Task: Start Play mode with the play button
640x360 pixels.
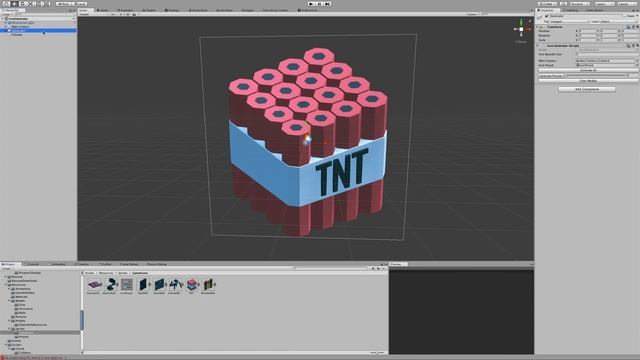Action: [312, 4]
